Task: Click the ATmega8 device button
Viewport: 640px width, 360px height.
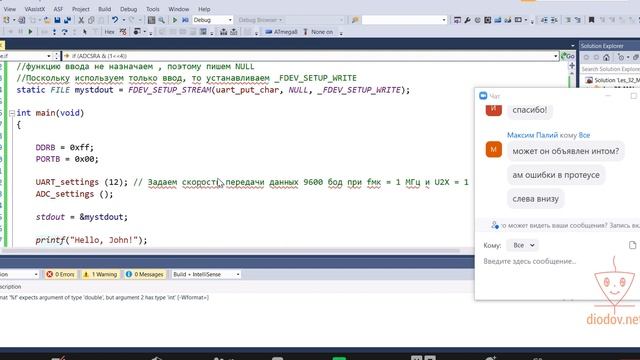Action: pyautogui.click(x=281, y=32)
